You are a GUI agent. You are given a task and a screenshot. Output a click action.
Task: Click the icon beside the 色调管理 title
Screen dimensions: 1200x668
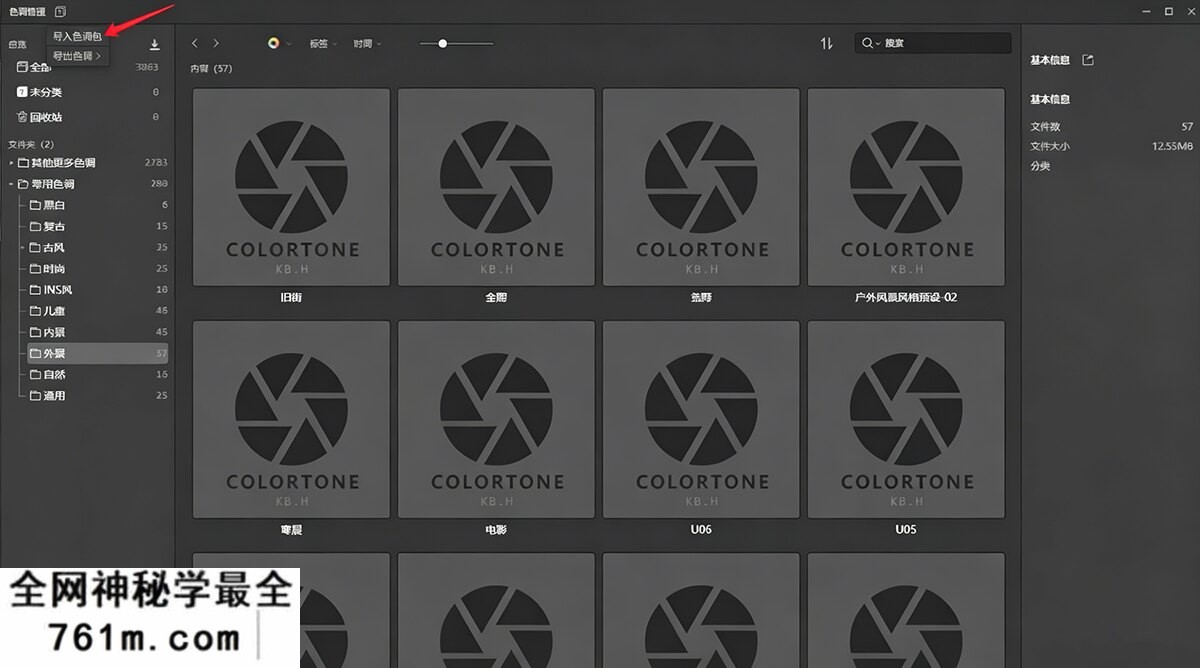[61, 12]
